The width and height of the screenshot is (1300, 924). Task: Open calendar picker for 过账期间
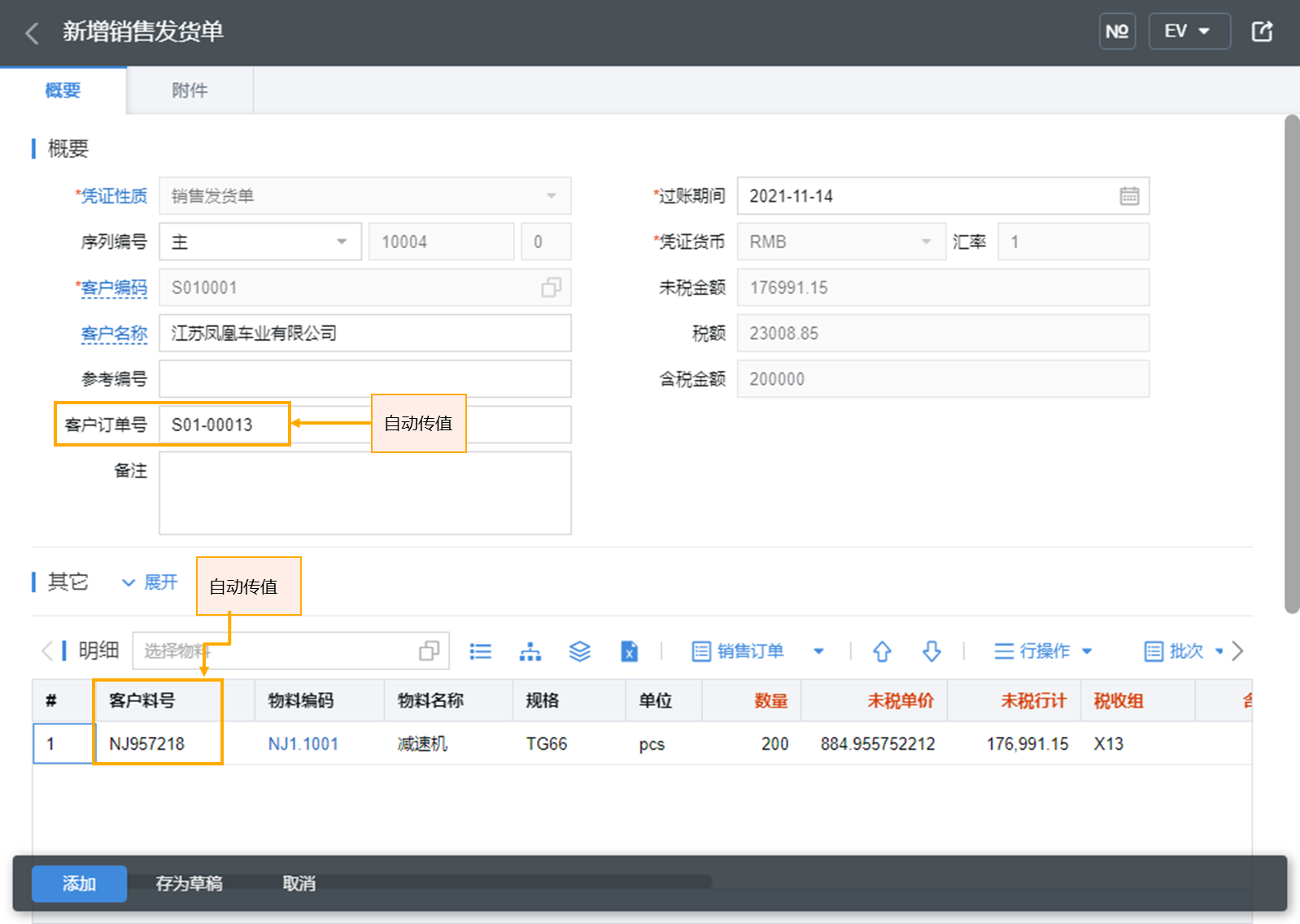coord(1128,196)
